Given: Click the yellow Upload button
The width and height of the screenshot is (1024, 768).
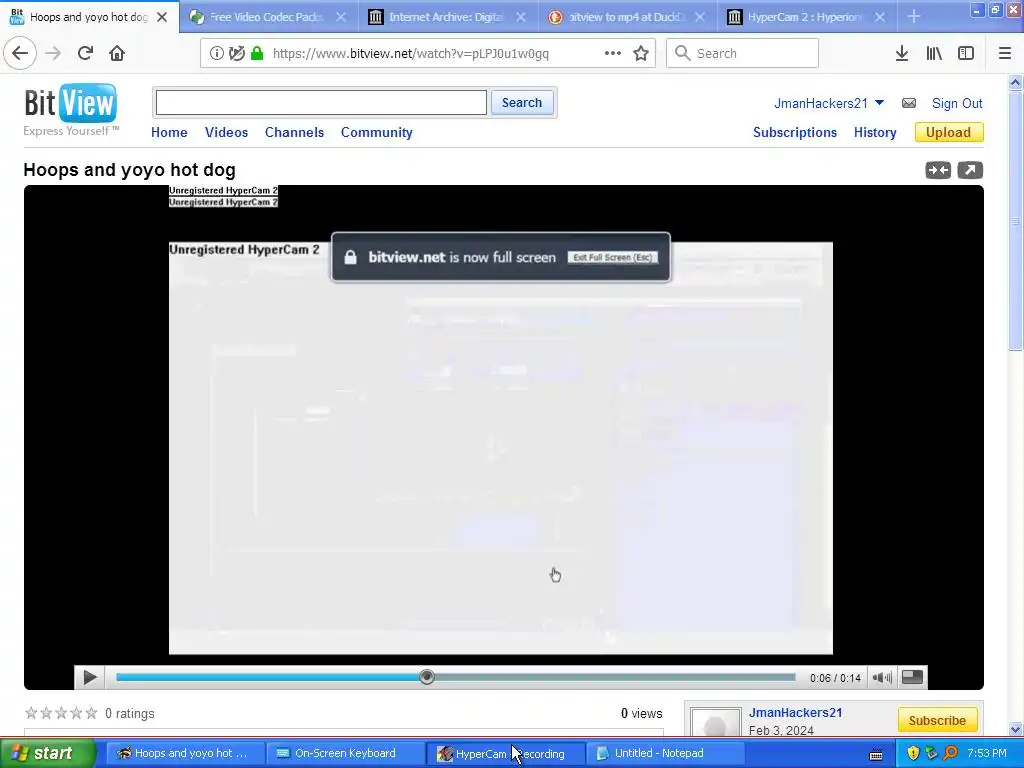Looking at the screenshot, I should pos(949,133).
